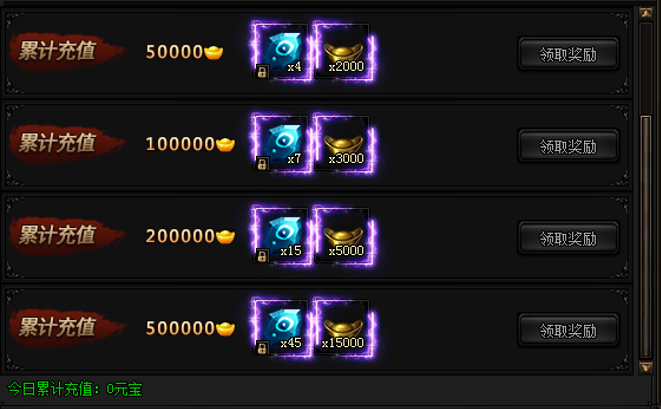This screenshot has height=409, width=661.
Task: Select the gold ingot x15000 reward
Action: 344,327
